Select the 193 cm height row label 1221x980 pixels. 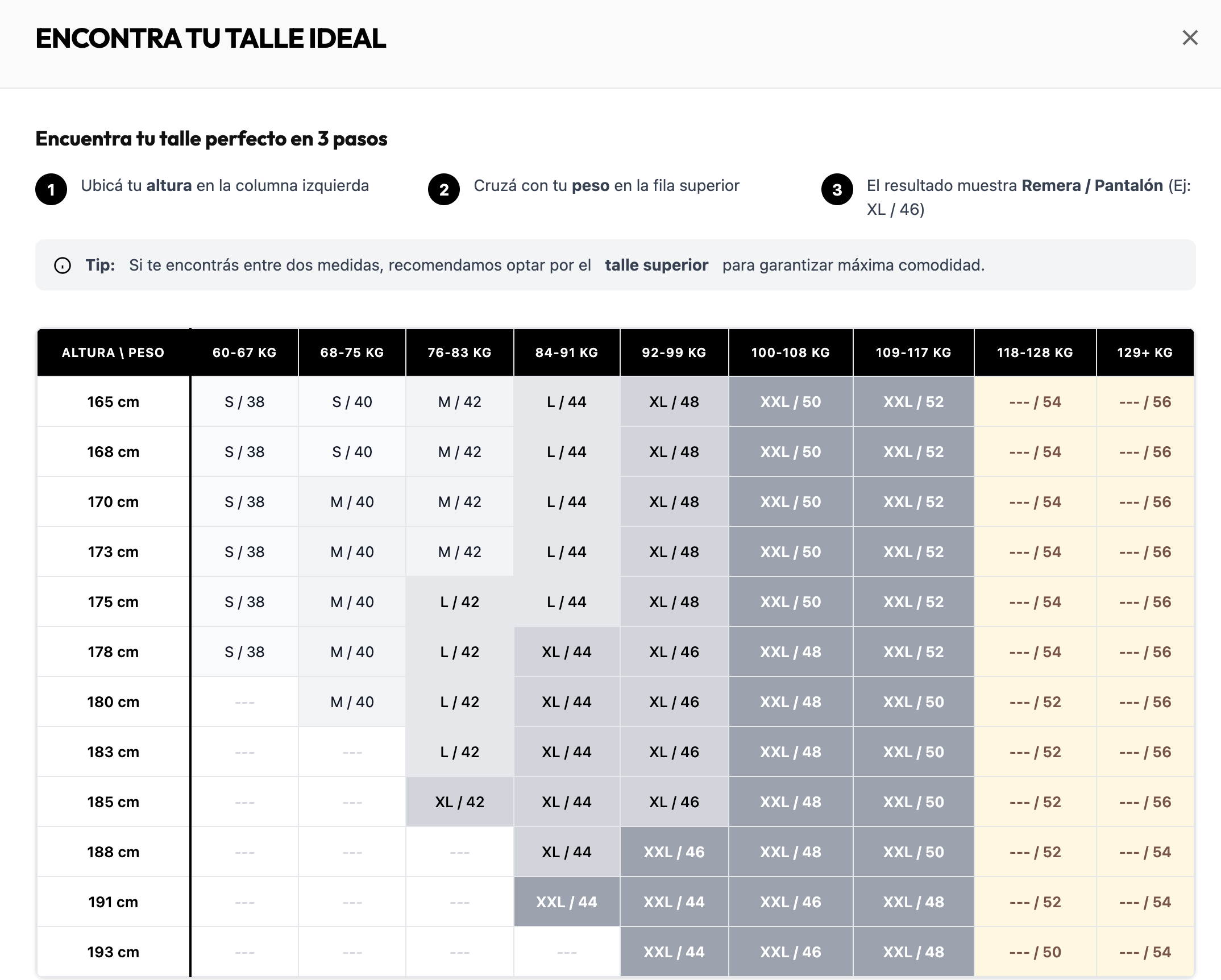(x=113, y=952)
